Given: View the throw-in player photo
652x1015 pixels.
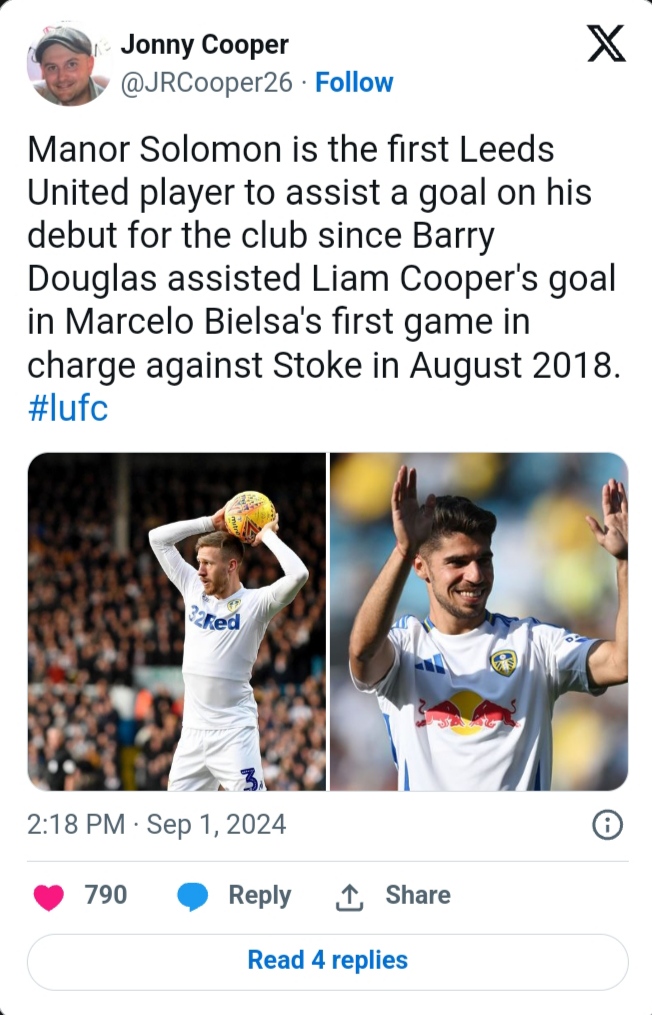Looking at the screenshot, I should tap(177, 621).
